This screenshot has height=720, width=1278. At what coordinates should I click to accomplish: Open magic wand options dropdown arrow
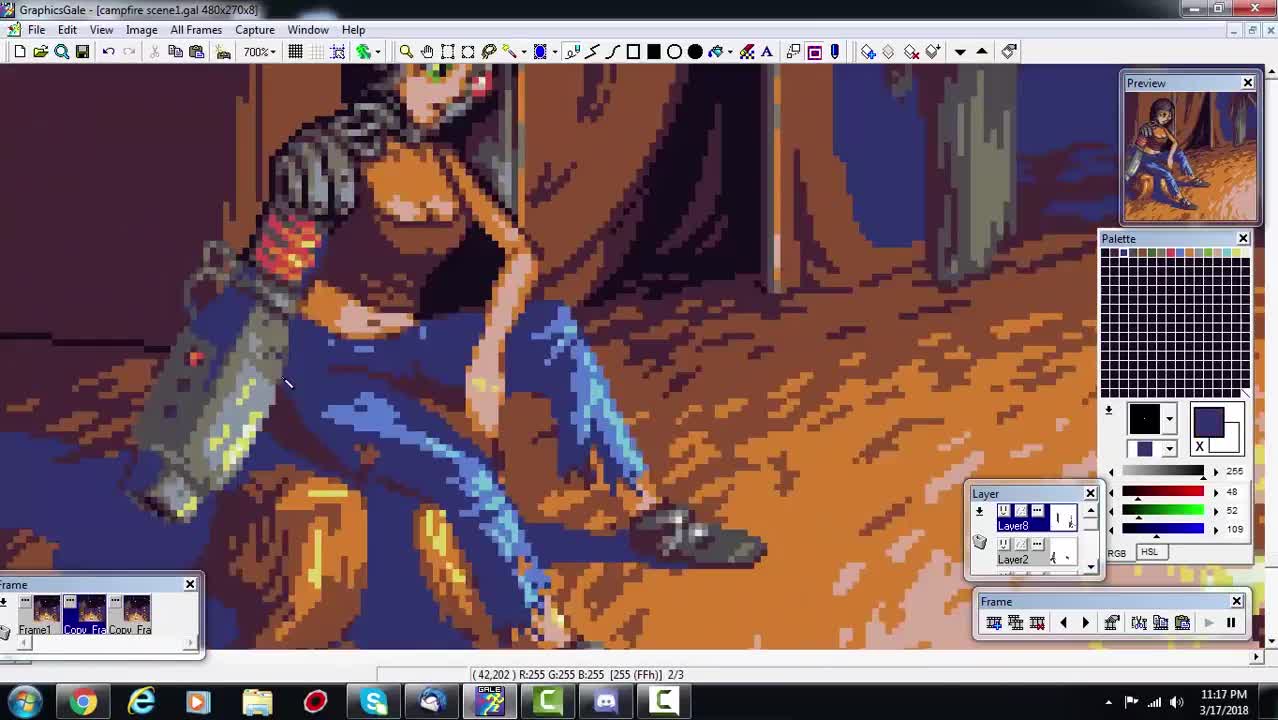524,52
